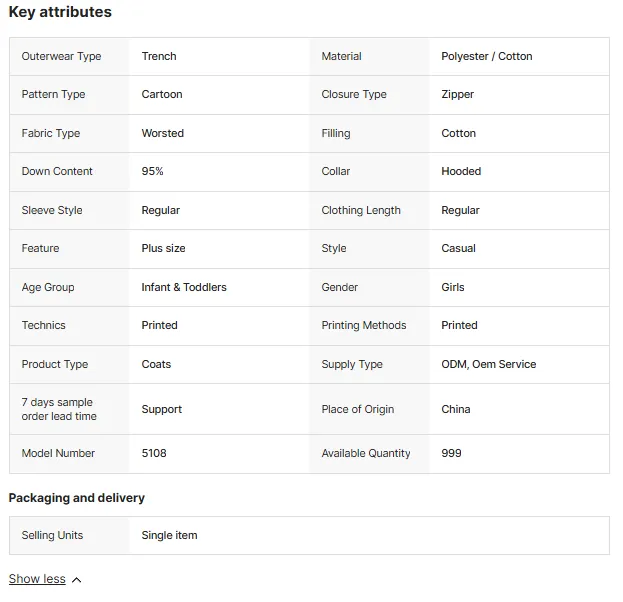Select the model number 5108

154,453
